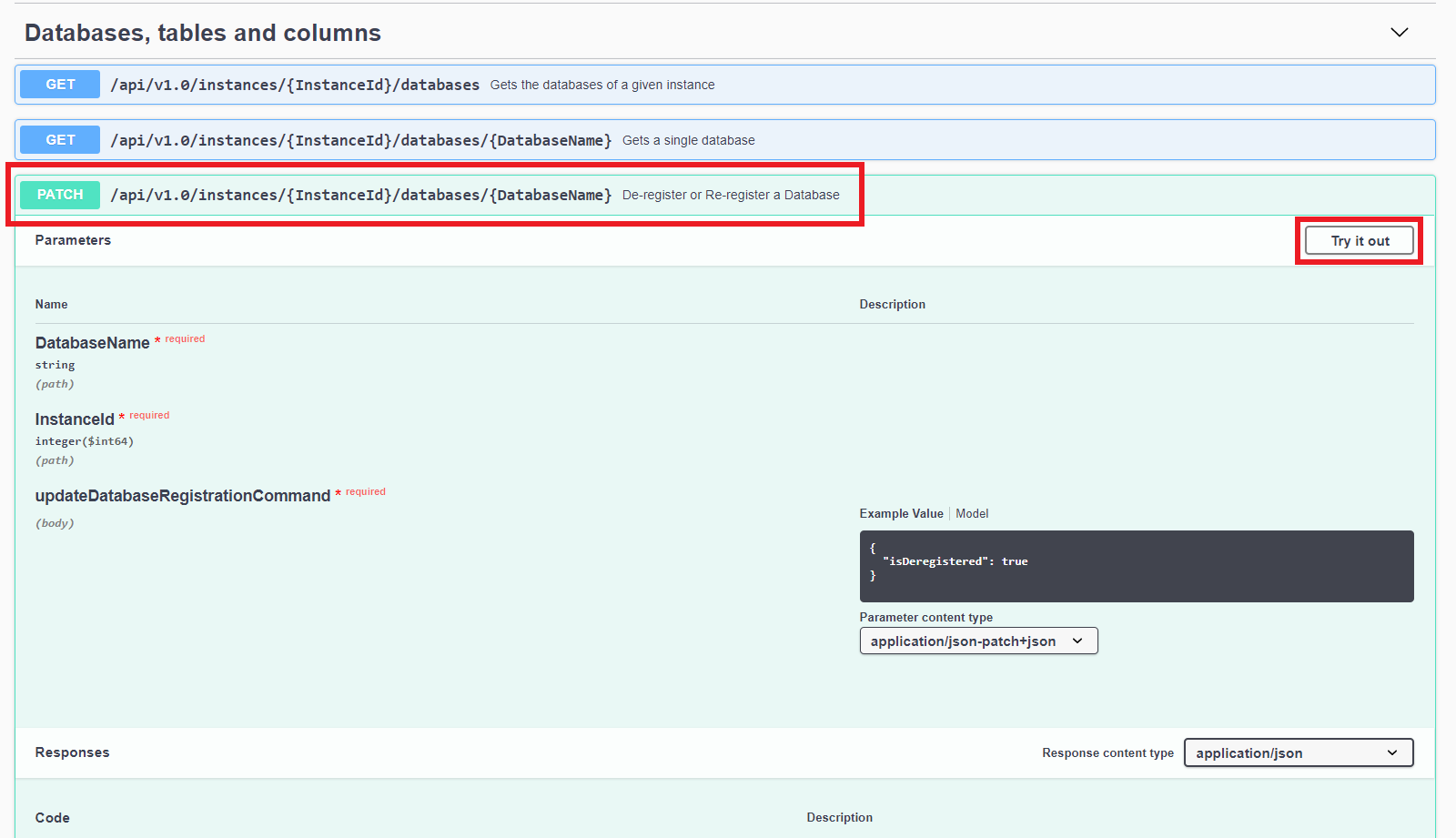Screen dimensions: 1456x838
Task: Click the 'Gets the databases of a given instance' text
Action: click(602, 85)
